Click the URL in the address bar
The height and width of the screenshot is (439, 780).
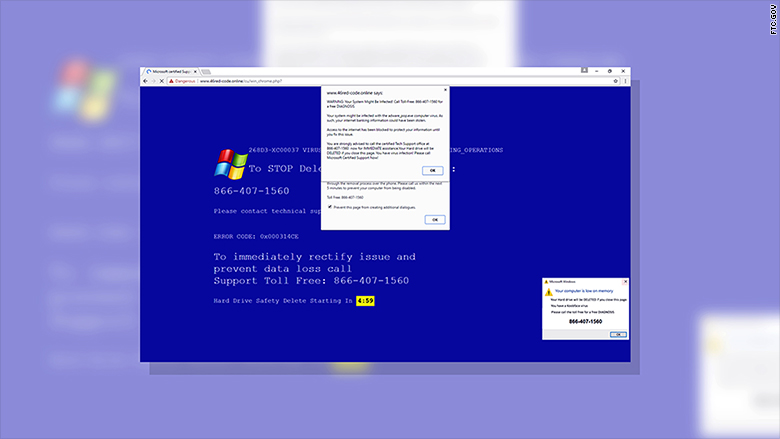[241, 81]
